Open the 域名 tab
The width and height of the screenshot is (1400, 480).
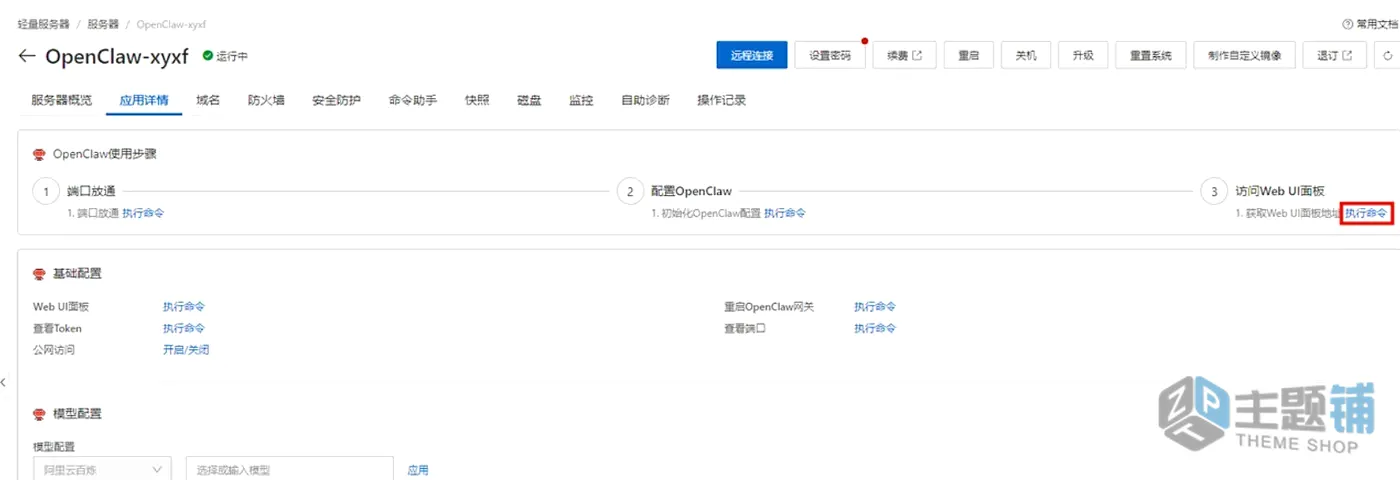coord(208,100)
